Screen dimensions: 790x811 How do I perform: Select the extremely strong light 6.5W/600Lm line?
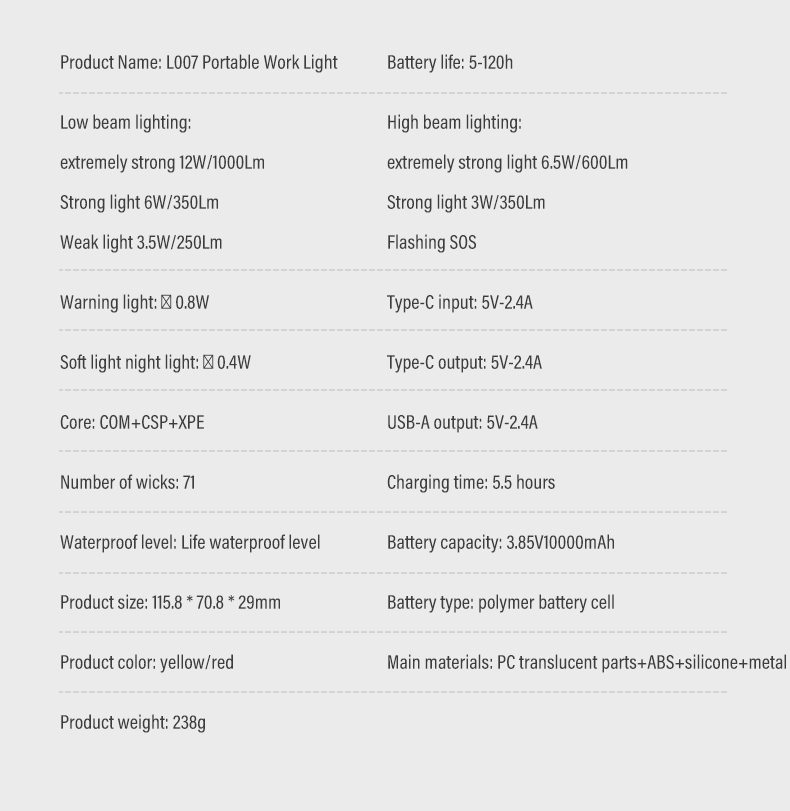(508, 163)
